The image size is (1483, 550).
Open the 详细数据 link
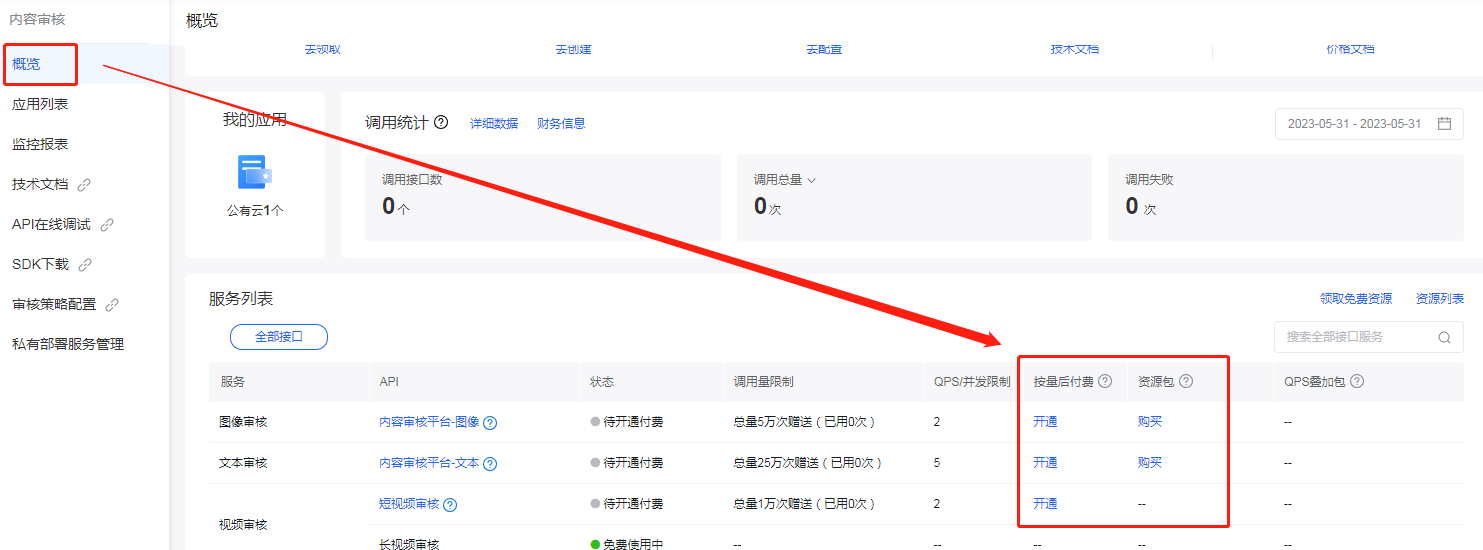tap(494, 123)
